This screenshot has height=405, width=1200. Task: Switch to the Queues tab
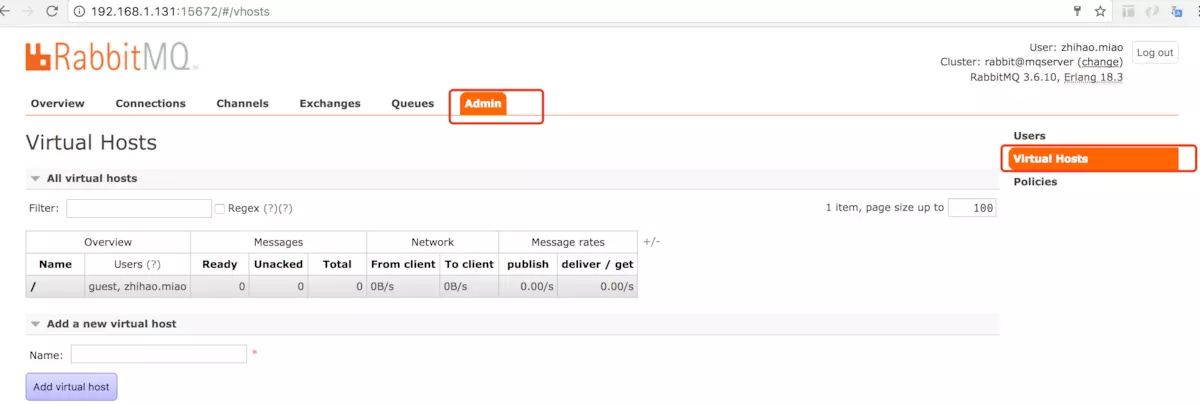click(x=413, y=104)
